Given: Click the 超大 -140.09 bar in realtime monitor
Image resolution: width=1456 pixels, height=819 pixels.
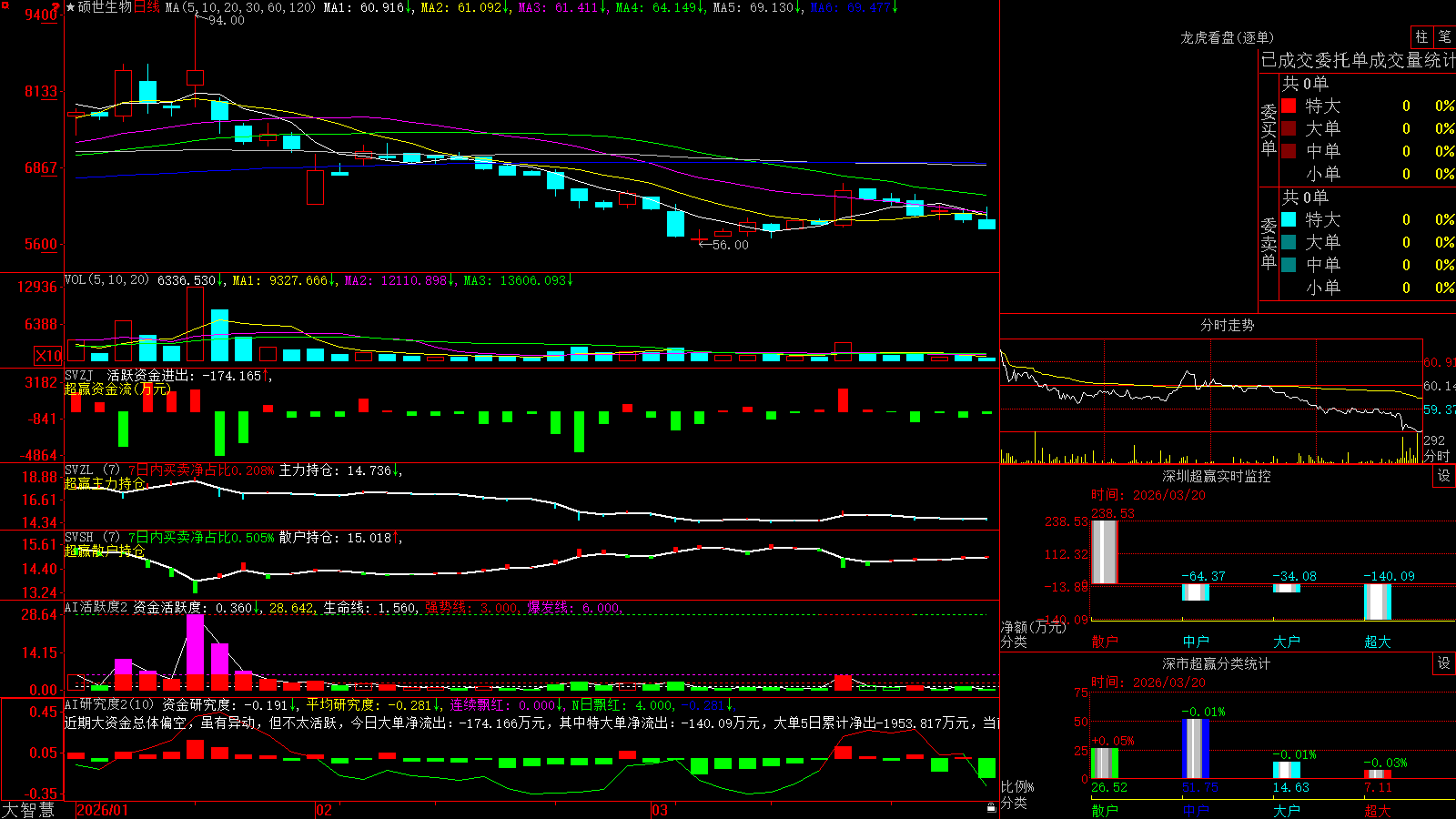Looking at the screenshot, I should point(1378,602).
